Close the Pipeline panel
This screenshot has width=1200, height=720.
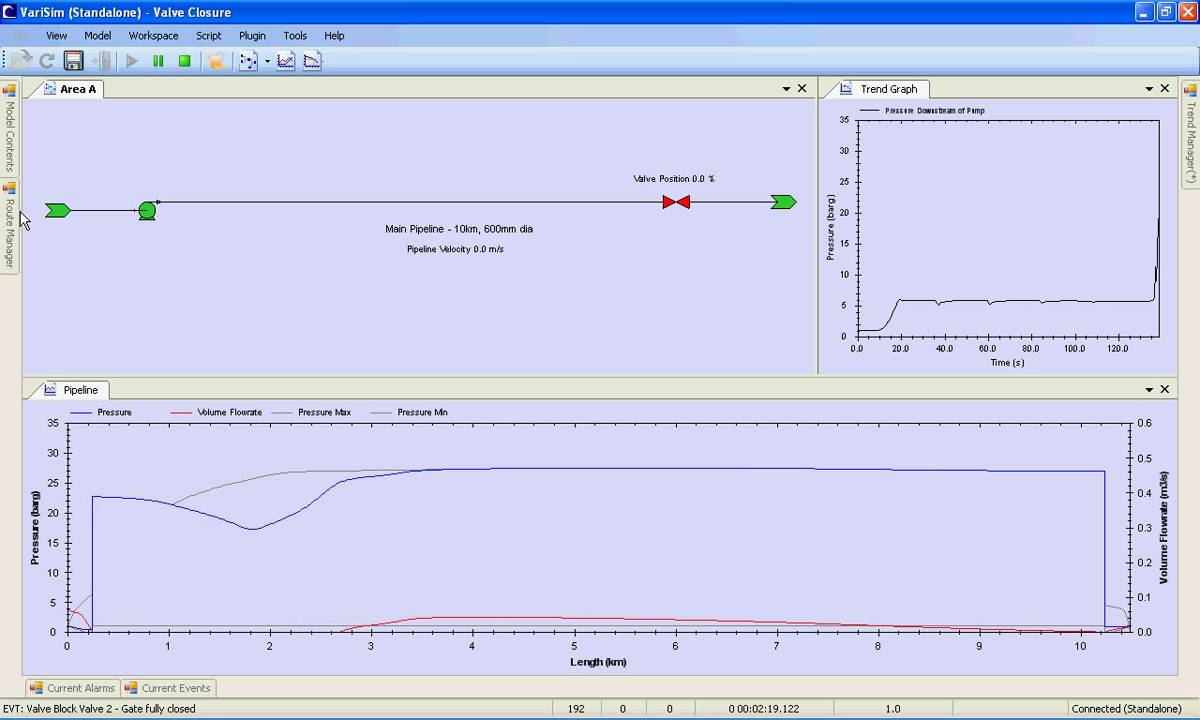[1165, 390]
